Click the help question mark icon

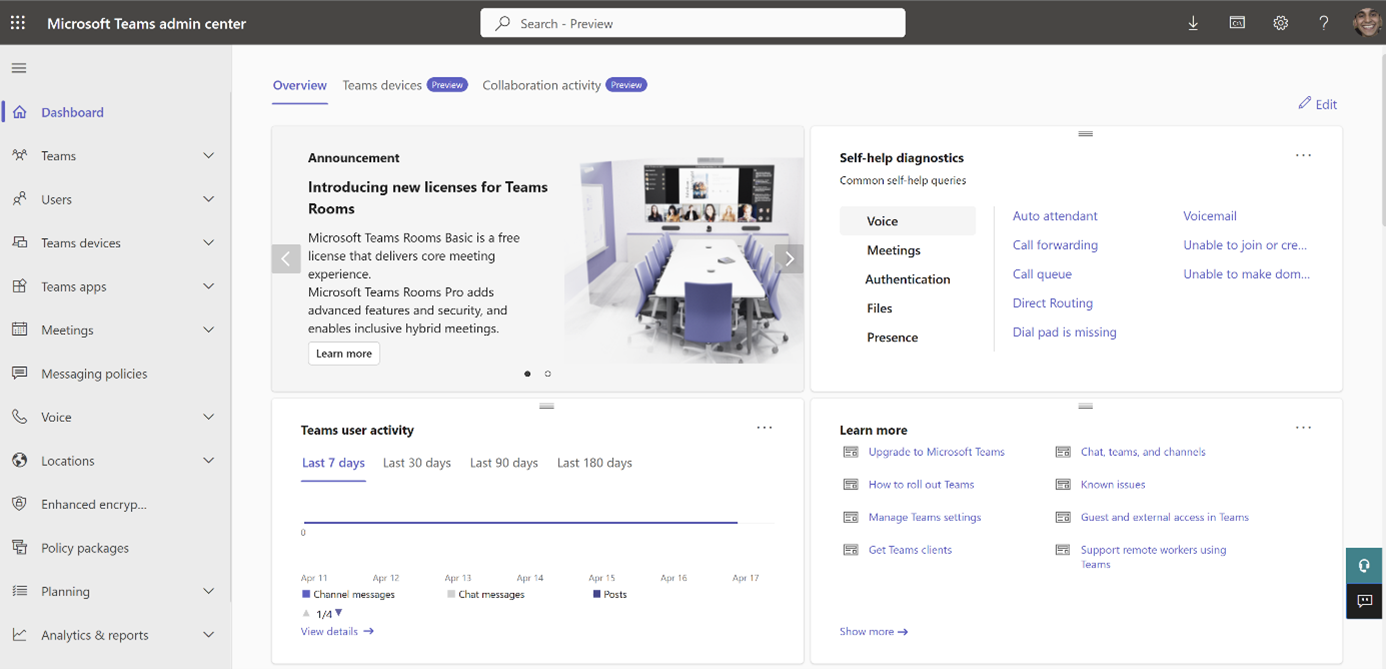pos(1323,23)
